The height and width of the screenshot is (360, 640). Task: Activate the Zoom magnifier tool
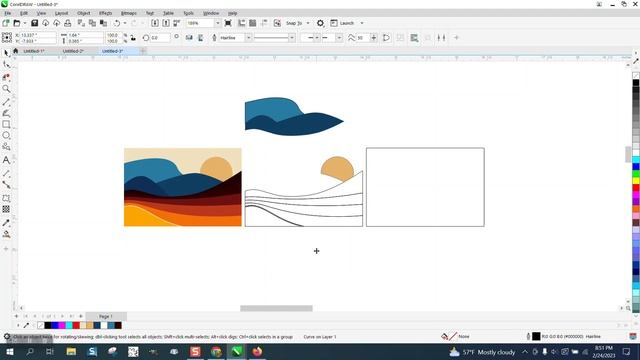coord(6,89)
